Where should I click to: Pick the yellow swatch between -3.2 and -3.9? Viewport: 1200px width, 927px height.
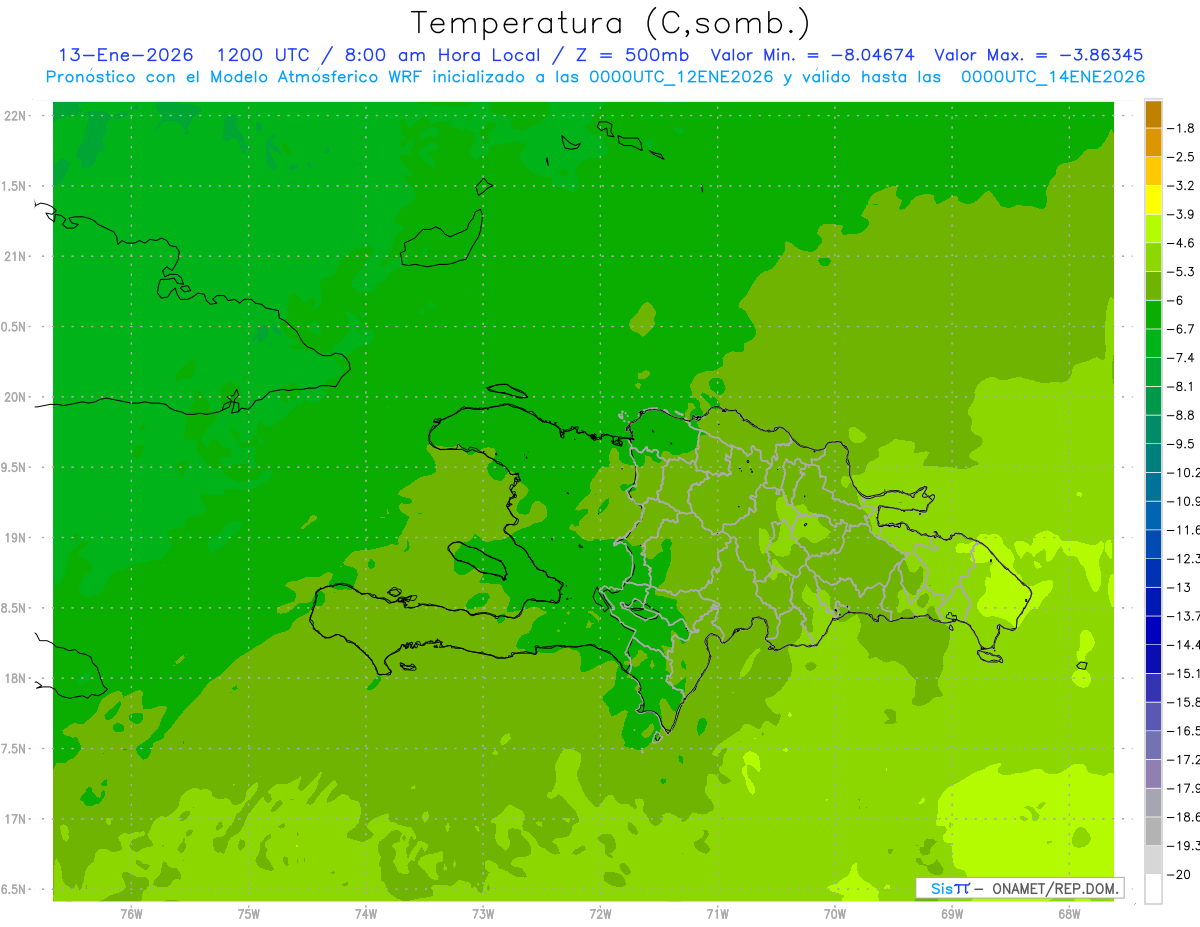[1153, 200]
